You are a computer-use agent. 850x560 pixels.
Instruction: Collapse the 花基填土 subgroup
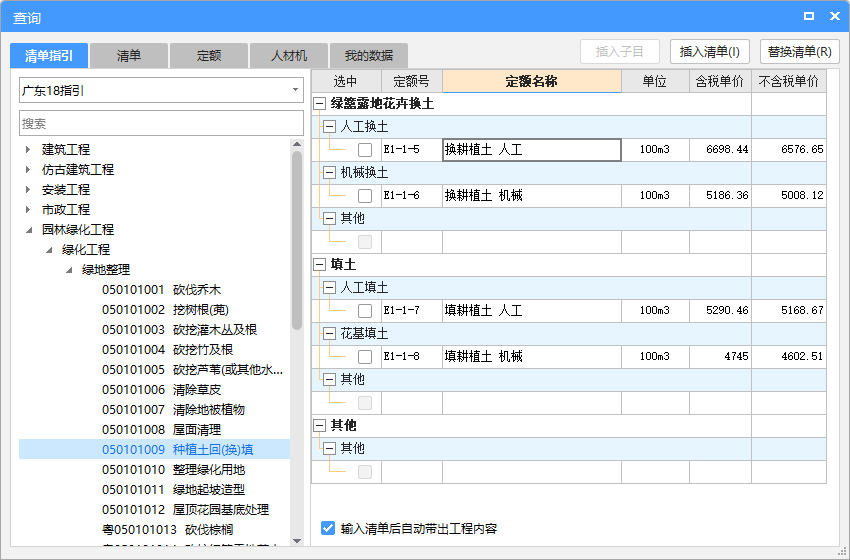(x=329, y=333)
